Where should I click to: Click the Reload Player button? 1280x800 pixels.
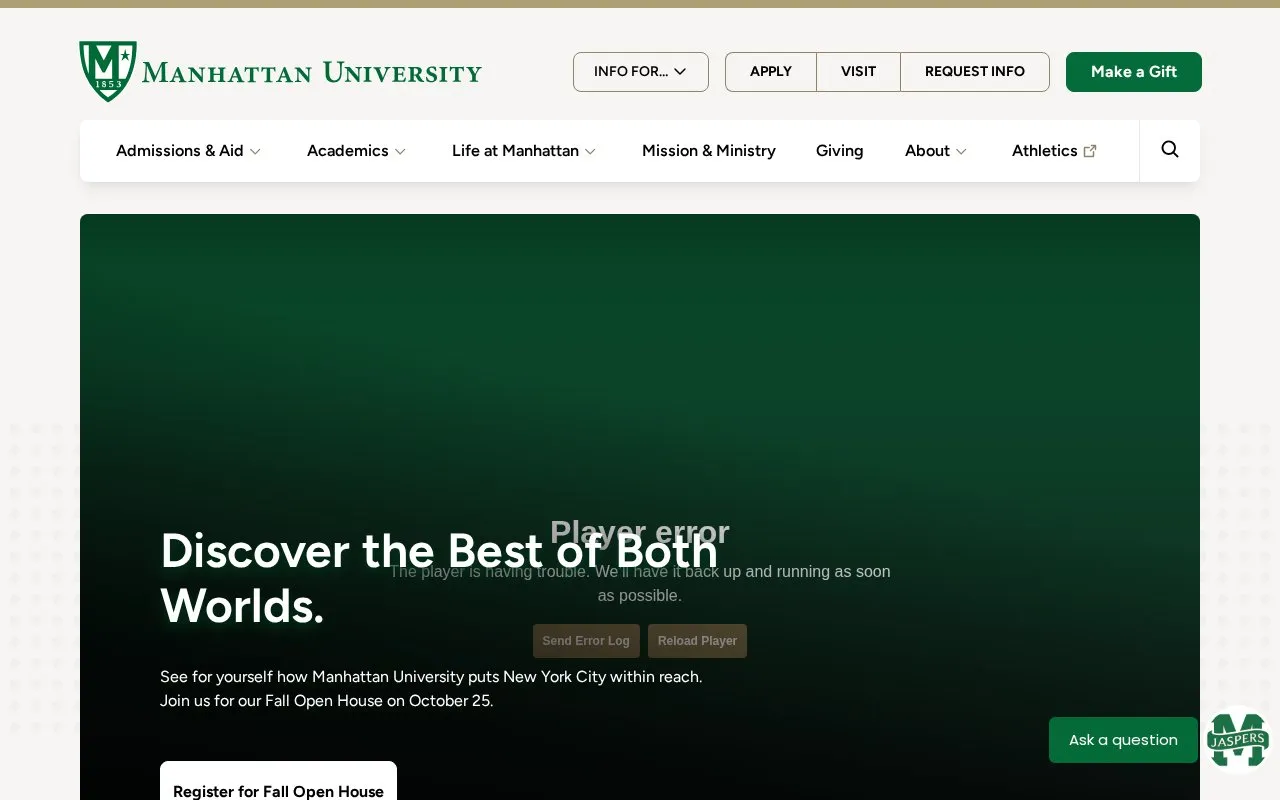coord(697,641)
